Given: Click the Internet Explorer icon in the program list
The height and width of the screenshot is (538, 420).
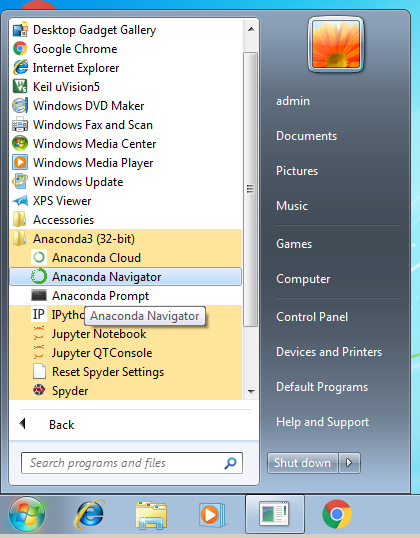Looking at the screenshot, I should [20, 67].
